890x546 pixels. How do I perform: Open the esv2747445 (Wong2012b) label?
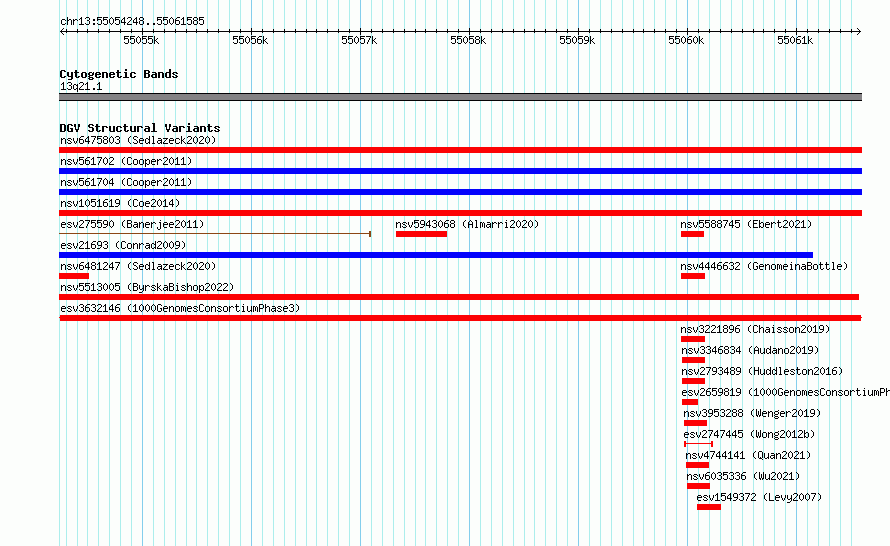click(x=749, y=434)
